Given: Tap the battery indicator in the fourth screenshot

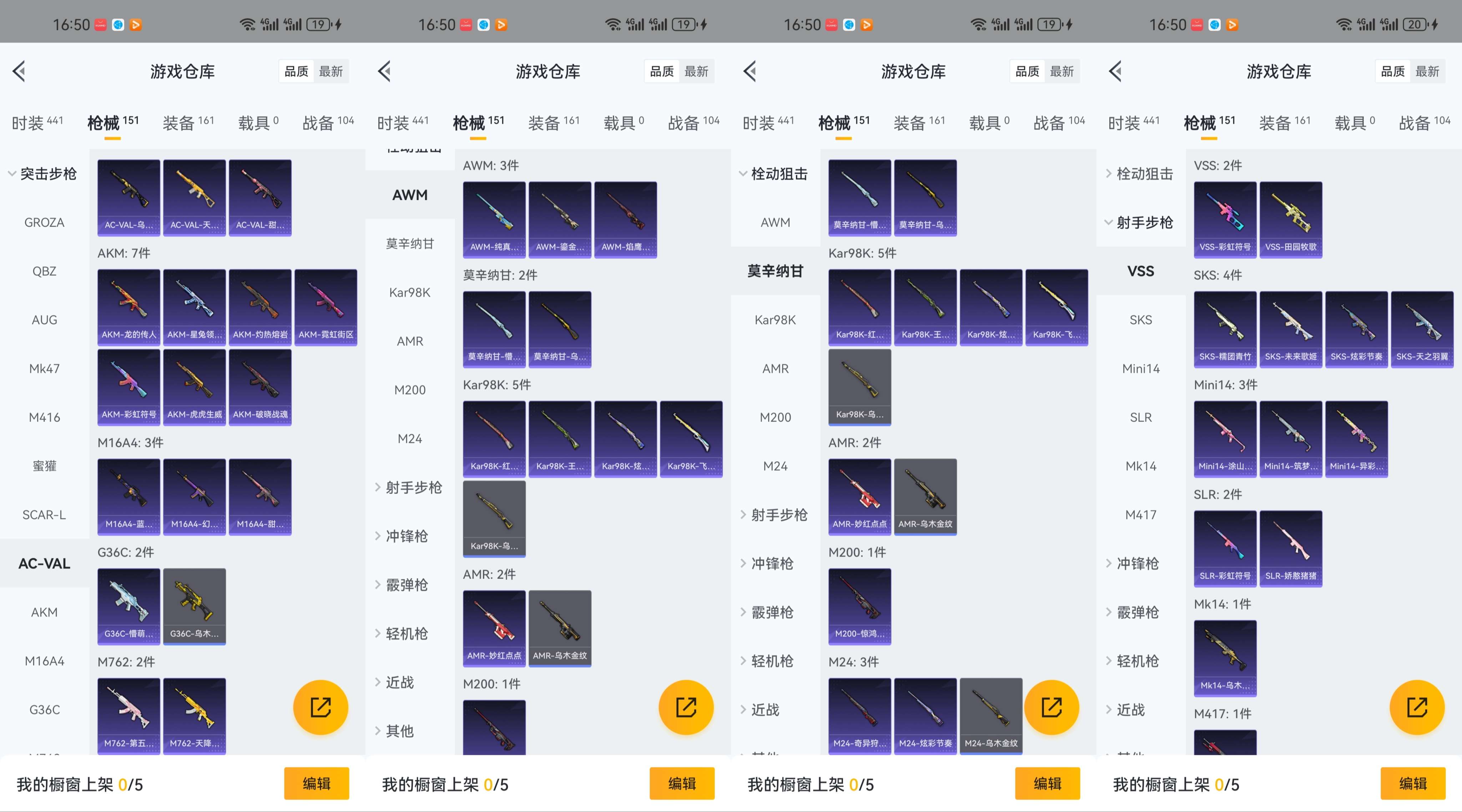Looking at the screenshot, I should point(1416,24).
